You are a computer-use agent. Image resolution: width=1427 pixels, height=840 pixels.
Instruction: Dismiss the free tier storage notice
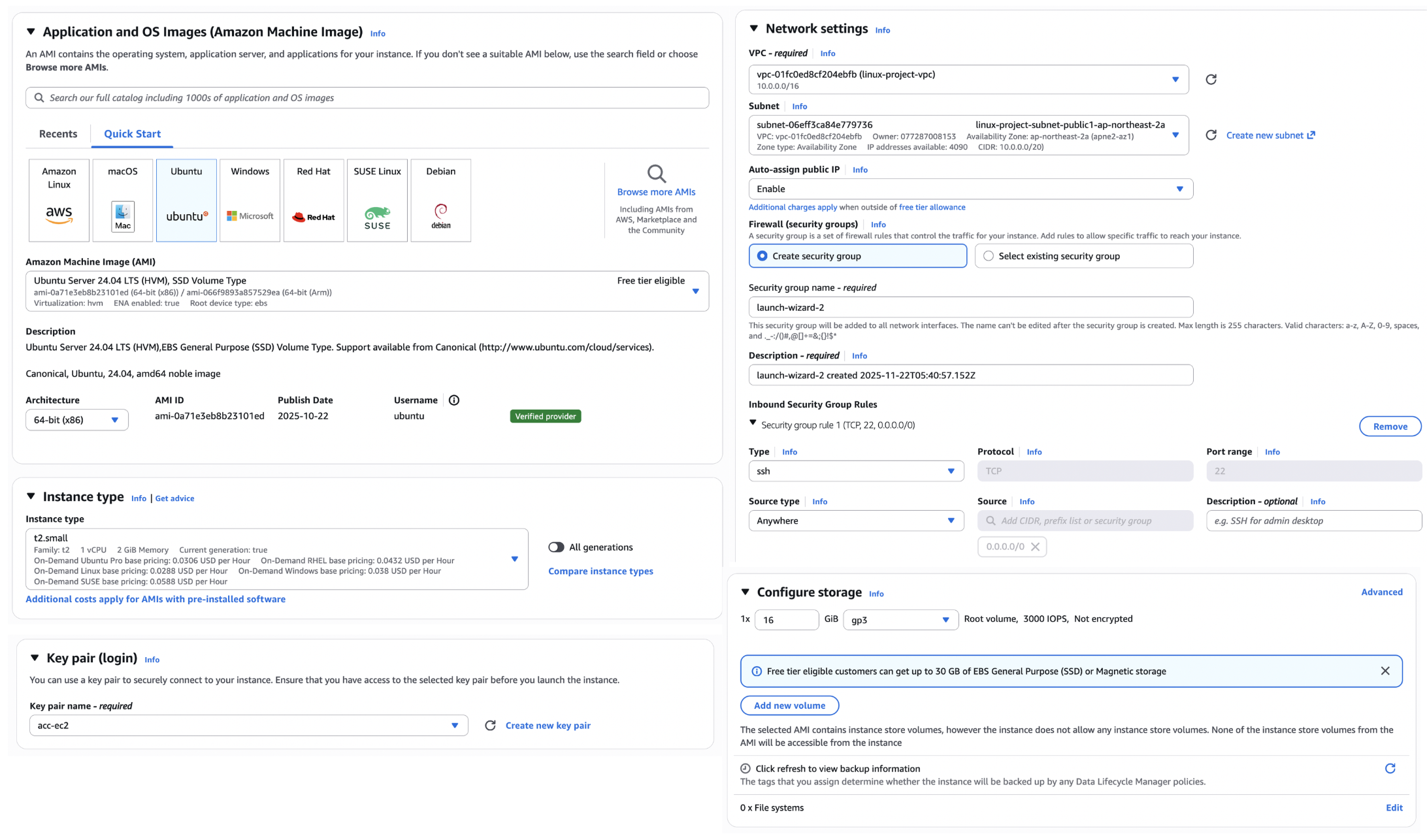click(x=1385, y=671)
